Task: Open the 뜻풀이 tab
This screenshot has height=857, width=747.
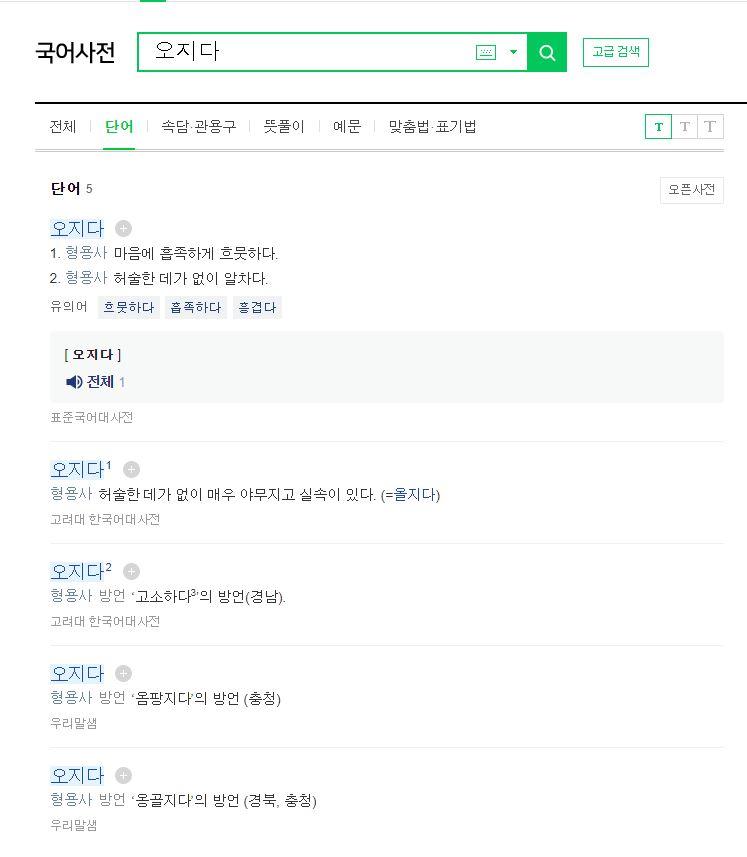Action: pos(284,127)
